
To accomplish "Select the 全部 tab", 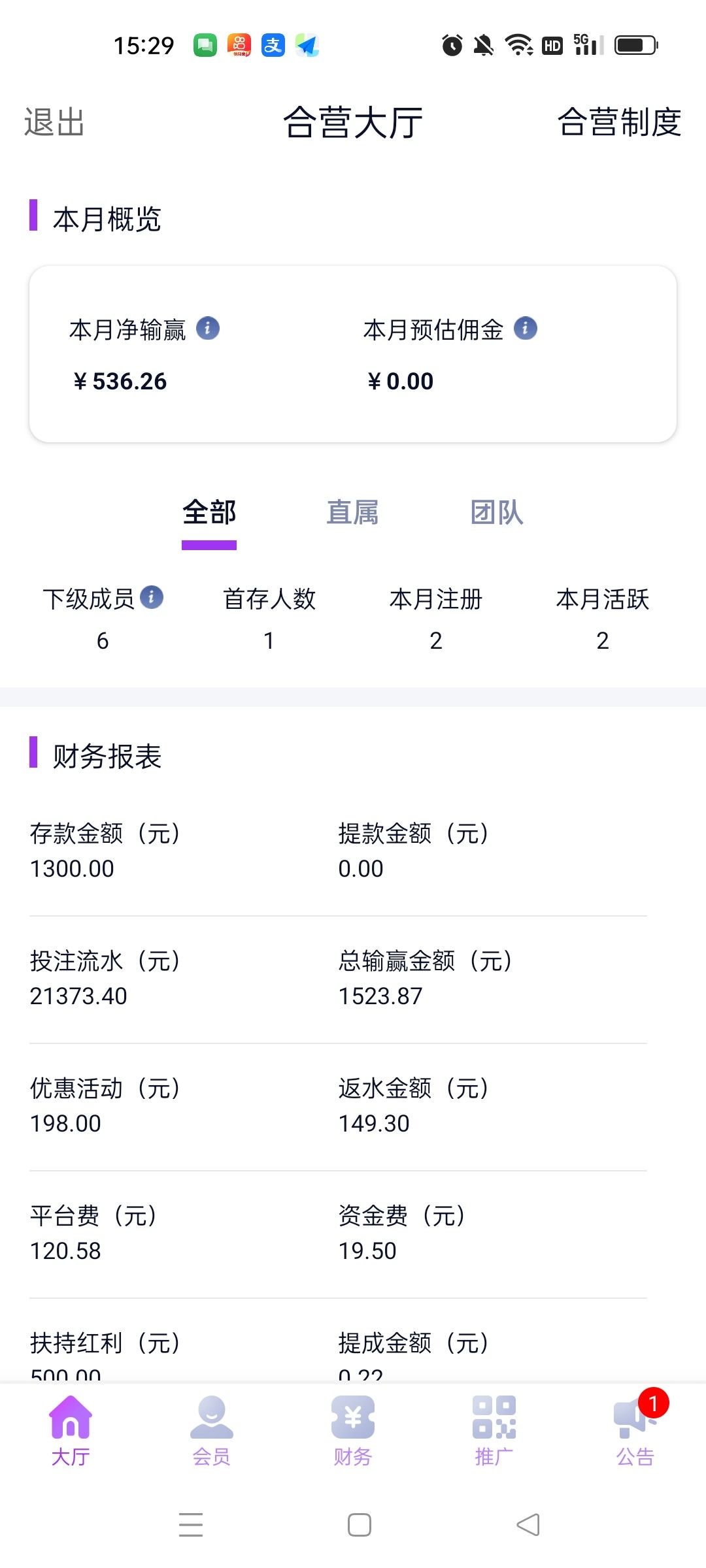I will pyautogui.click(x=209, y=513).
